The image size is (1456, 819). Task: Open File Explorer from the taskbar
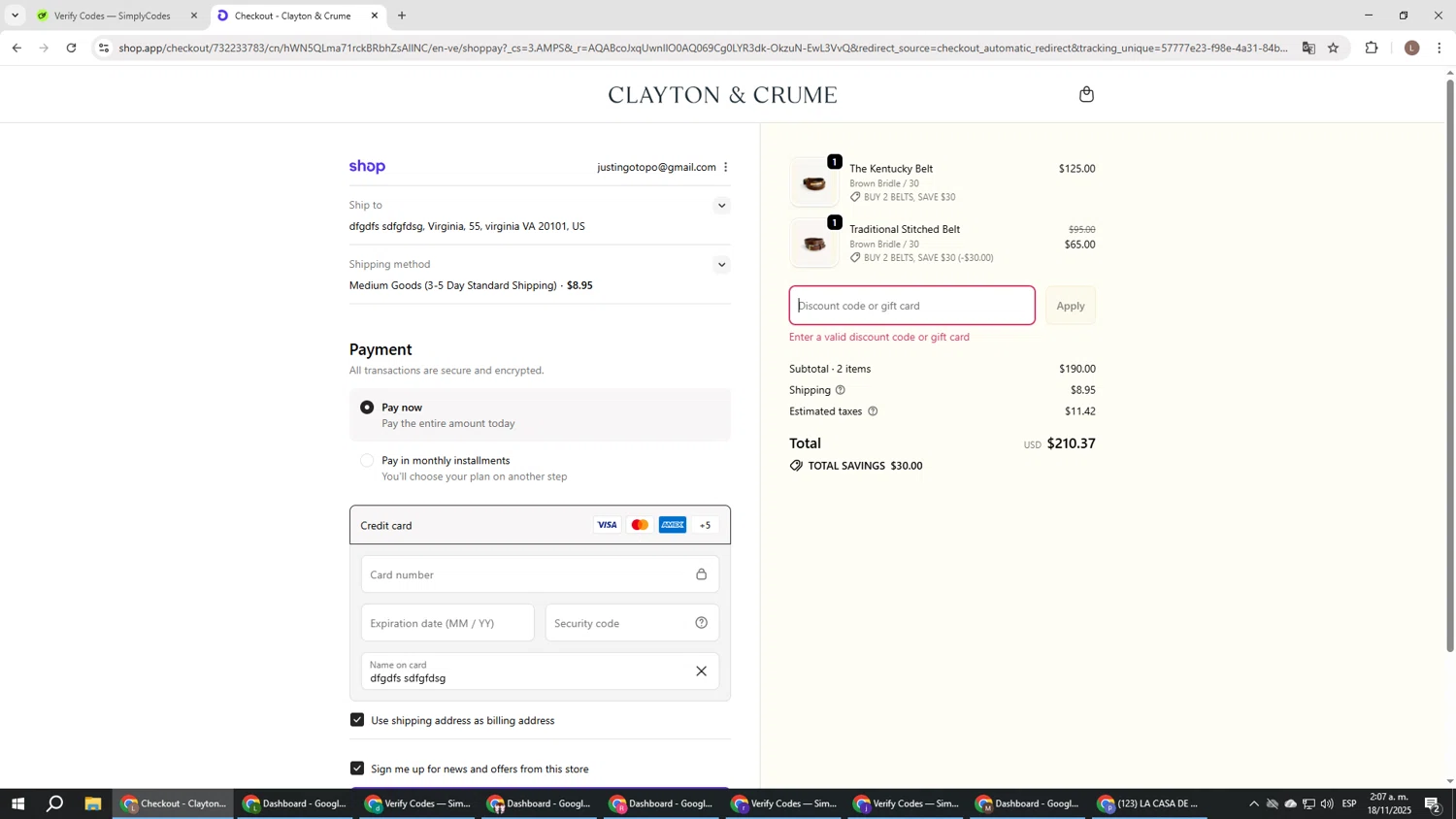click(x=93, y=803)
